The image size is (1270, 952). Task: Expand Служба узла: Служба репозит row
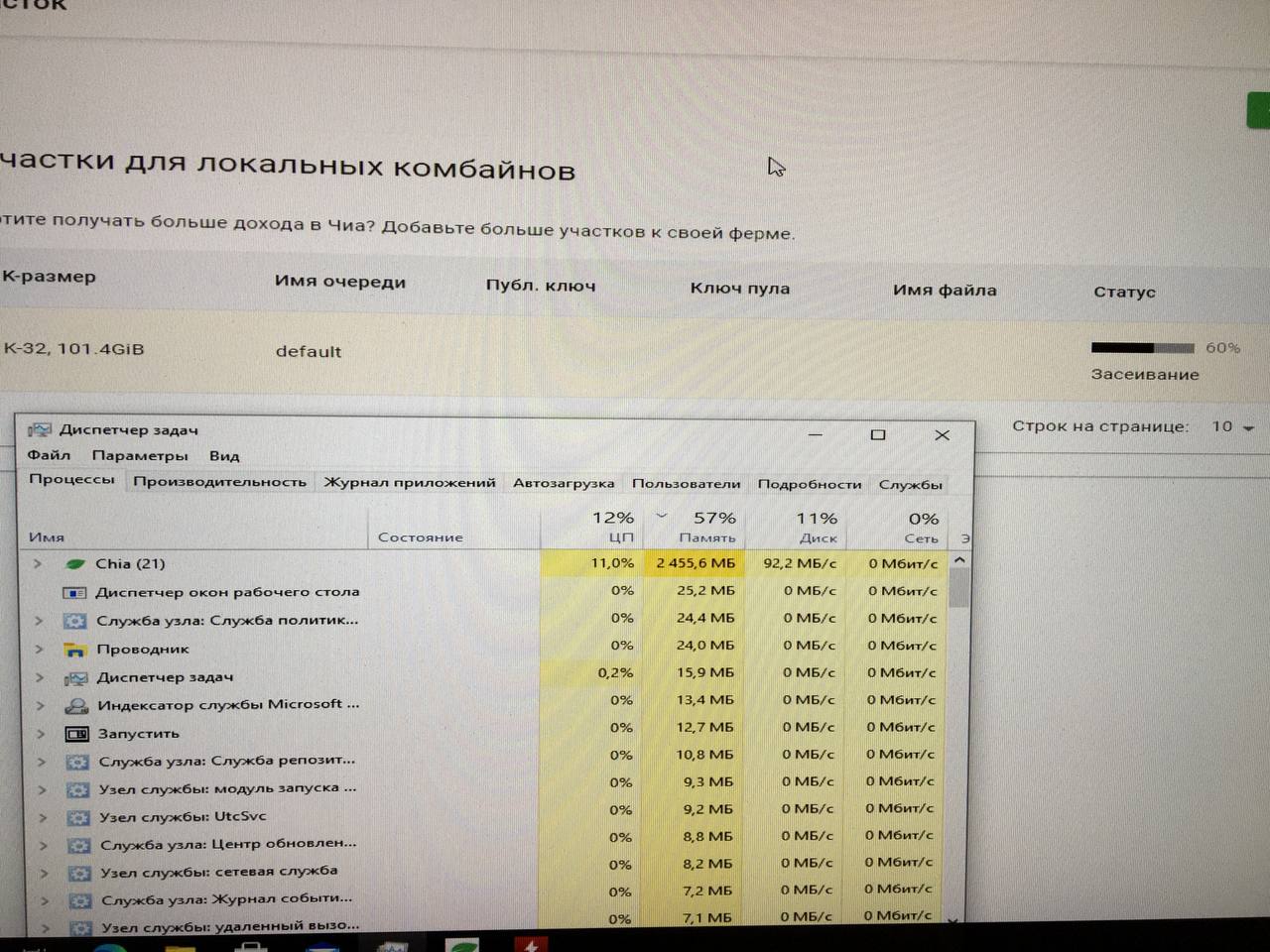tap(41, 763)
